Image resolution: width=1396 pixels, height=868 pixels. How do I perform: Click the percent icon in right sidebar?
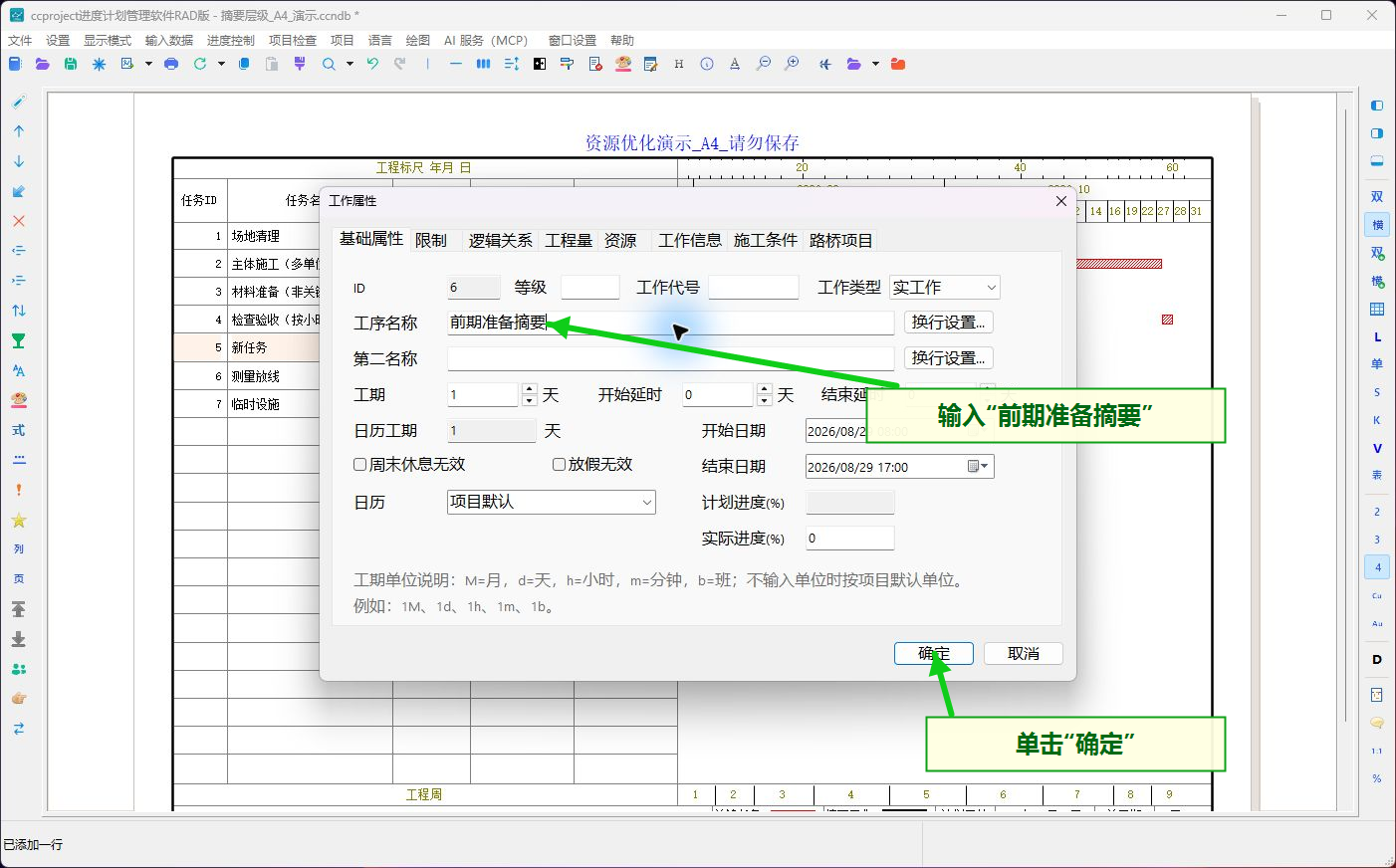tap(1377, 778)
